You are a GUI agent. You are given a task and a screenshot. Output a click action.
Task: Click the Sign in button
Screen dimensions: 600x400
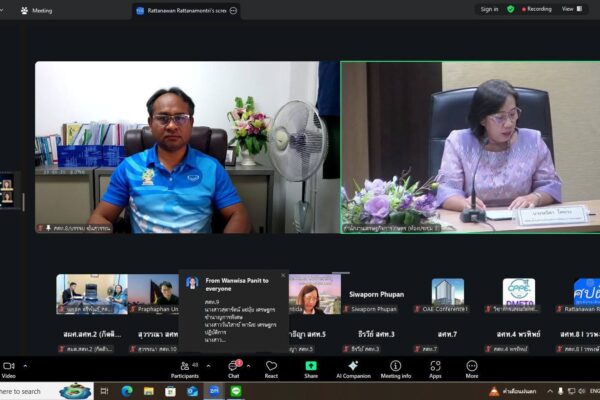tap(489, 9)
